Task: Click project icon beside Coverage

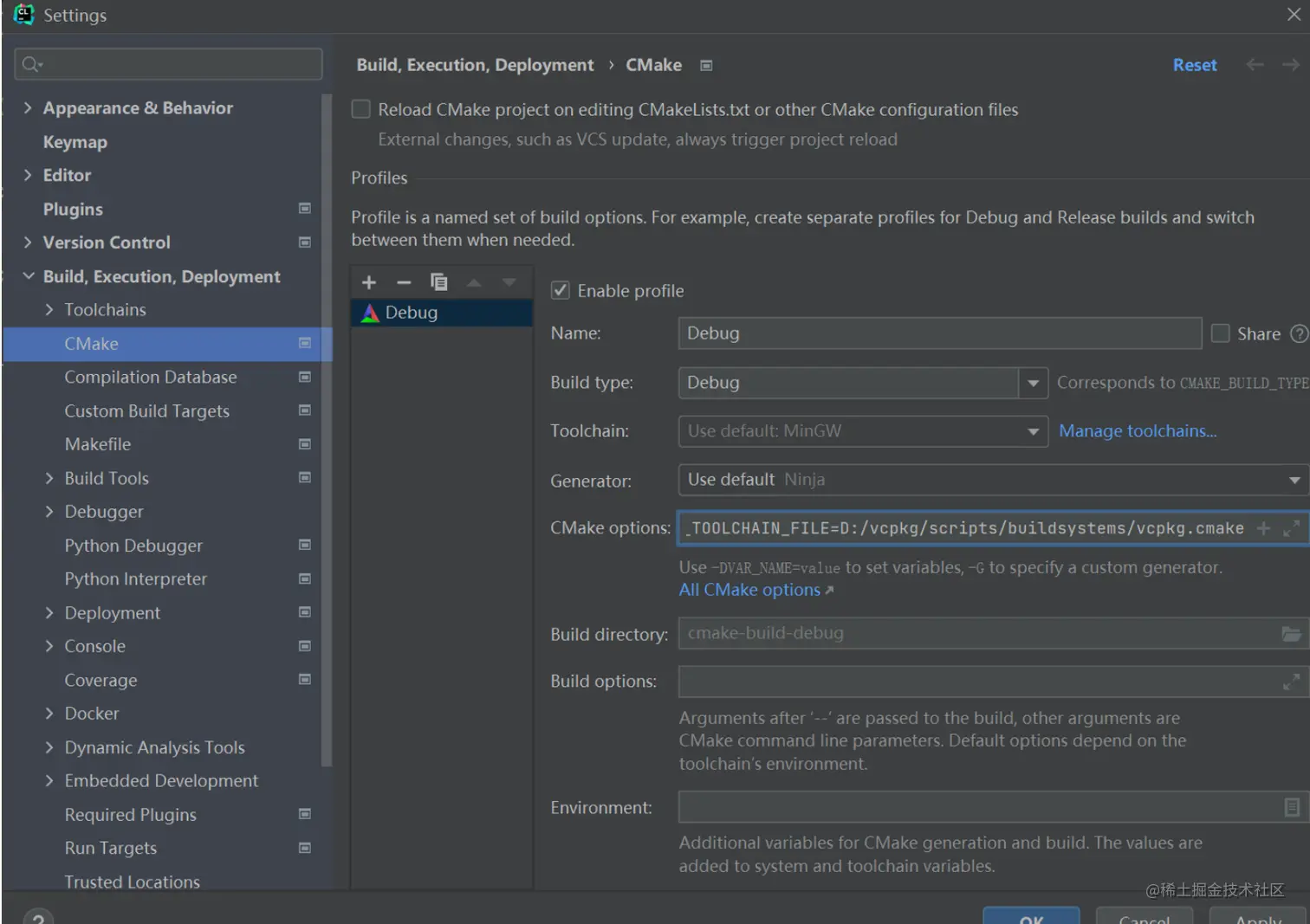Action: click(x=305, y=680)
